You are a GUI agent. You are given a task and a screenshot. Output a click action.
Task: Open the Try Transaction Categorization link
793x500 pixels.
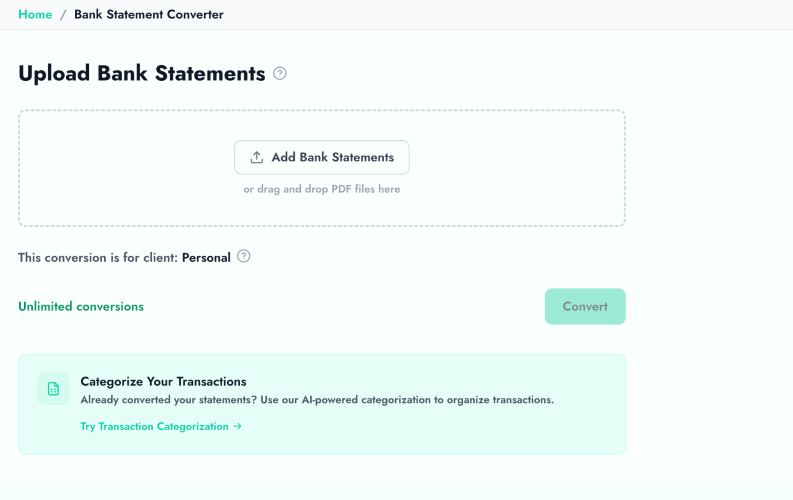[x=155, y=427]
